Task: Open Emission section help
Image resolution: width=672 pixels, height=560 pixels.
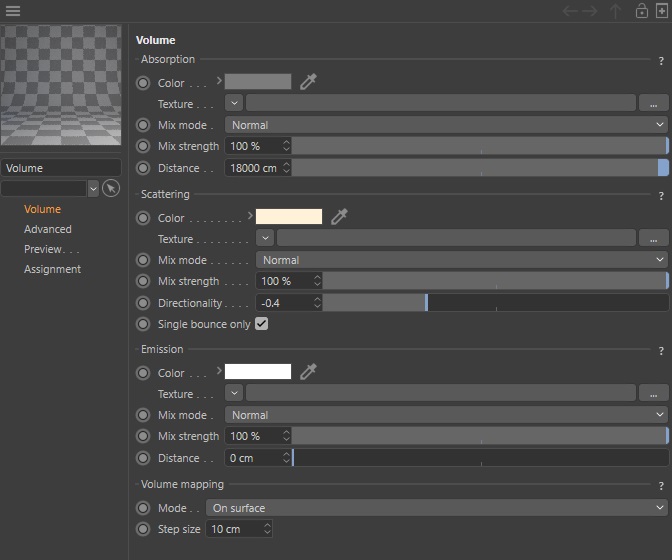Action: click(661, 351)
